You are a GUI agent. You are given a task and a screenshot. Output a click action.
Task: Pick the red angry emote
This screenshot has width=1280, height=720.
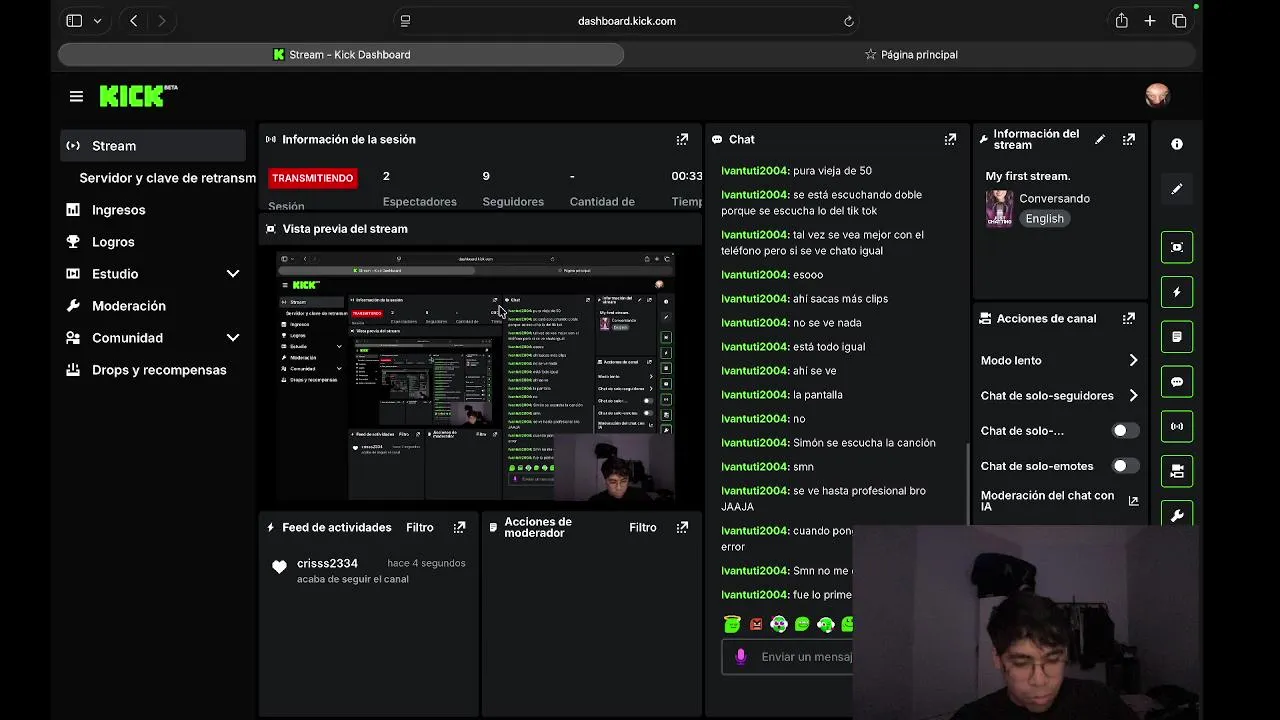pos(756,624)
